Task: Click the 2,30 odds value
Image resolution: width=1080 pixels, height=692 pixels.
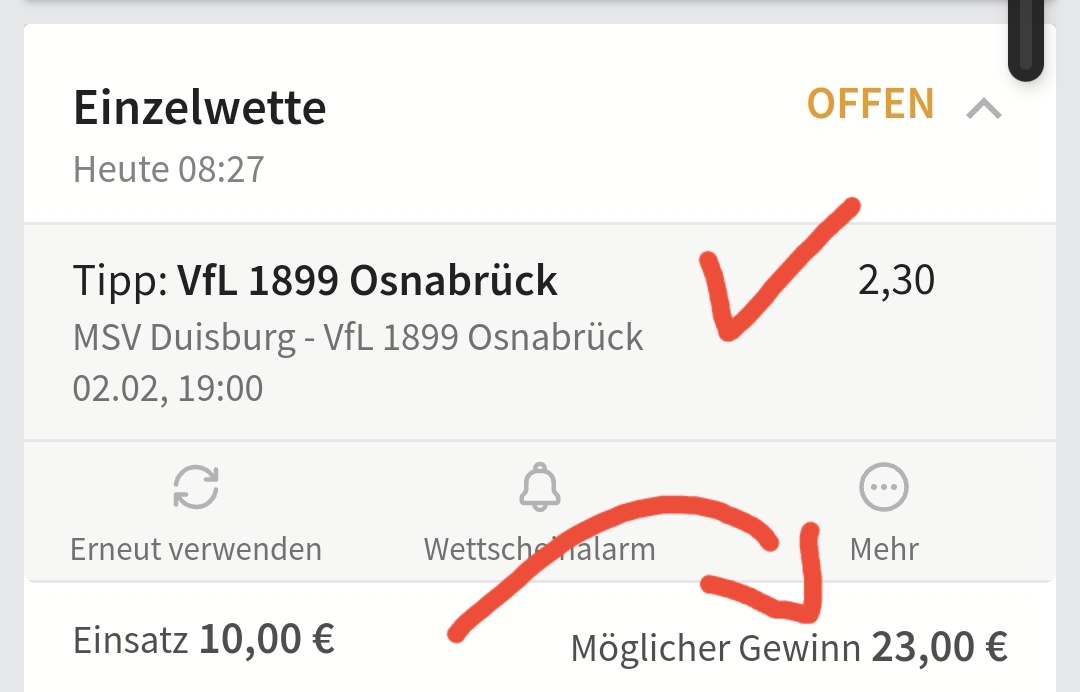Action: coord(896,281)
